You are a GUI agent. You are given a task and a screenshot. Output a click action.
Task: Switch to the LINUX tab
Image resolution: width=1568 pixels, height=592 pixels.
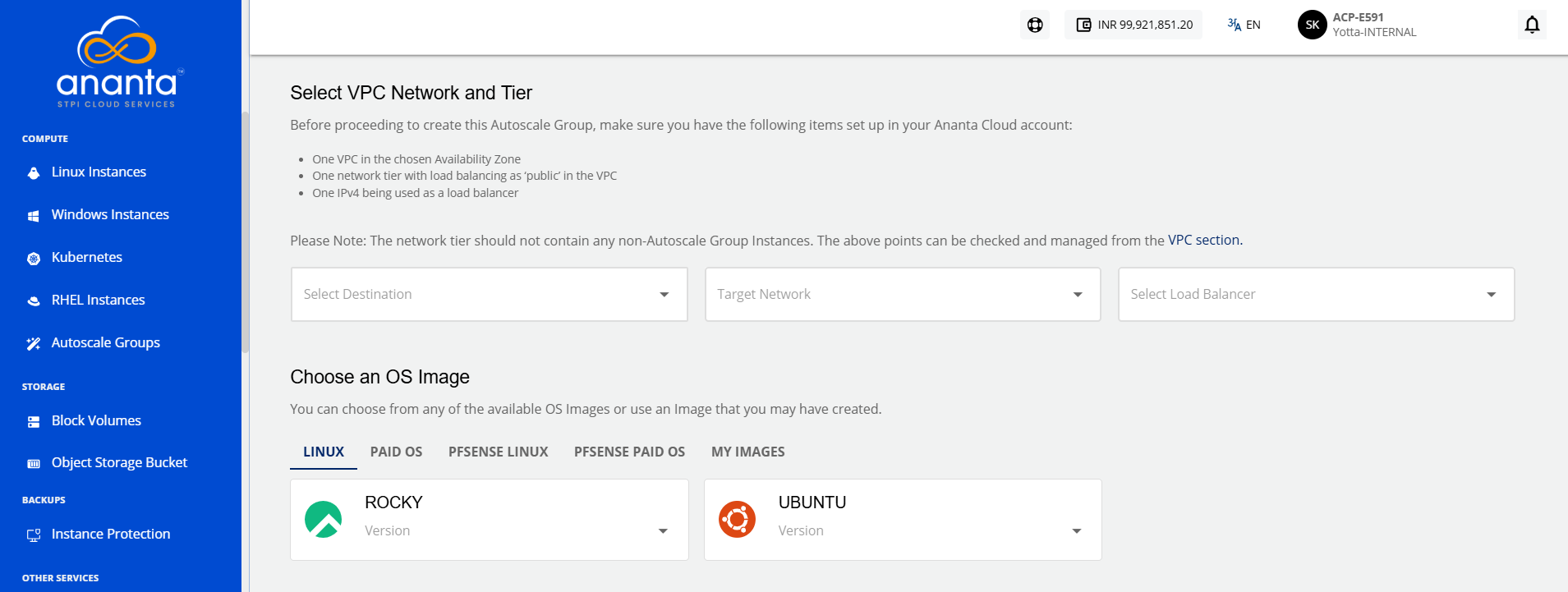click(x=324, y=452)
